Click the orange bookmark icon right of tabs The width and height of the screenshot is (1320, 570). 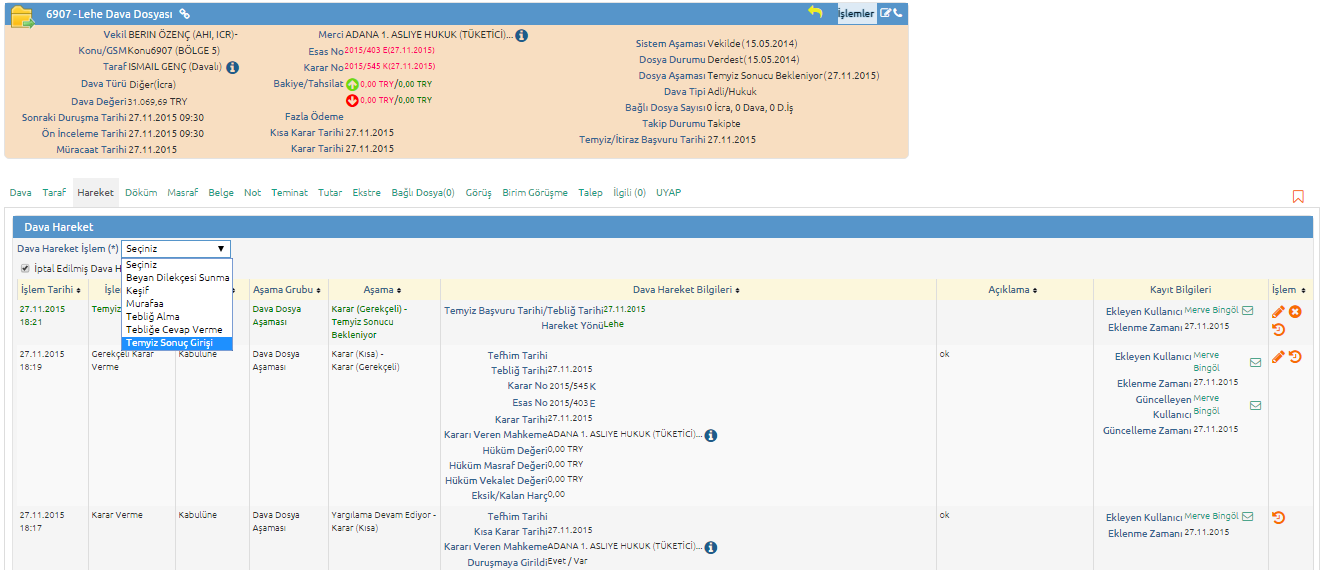pos(1298,197)
